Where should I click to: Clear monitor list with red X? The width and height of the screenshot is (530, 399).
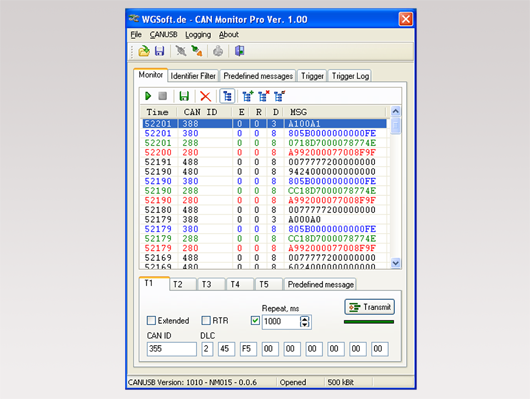[x=206, y=96]
